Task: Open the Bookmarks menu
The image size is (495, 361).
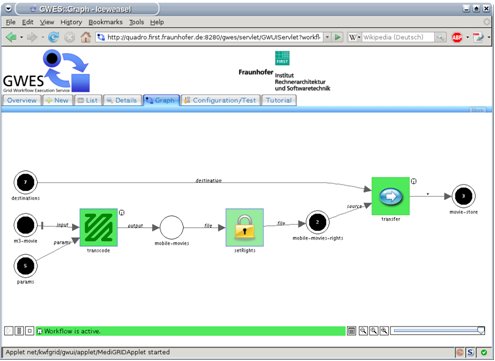Action: pos(105,22)
